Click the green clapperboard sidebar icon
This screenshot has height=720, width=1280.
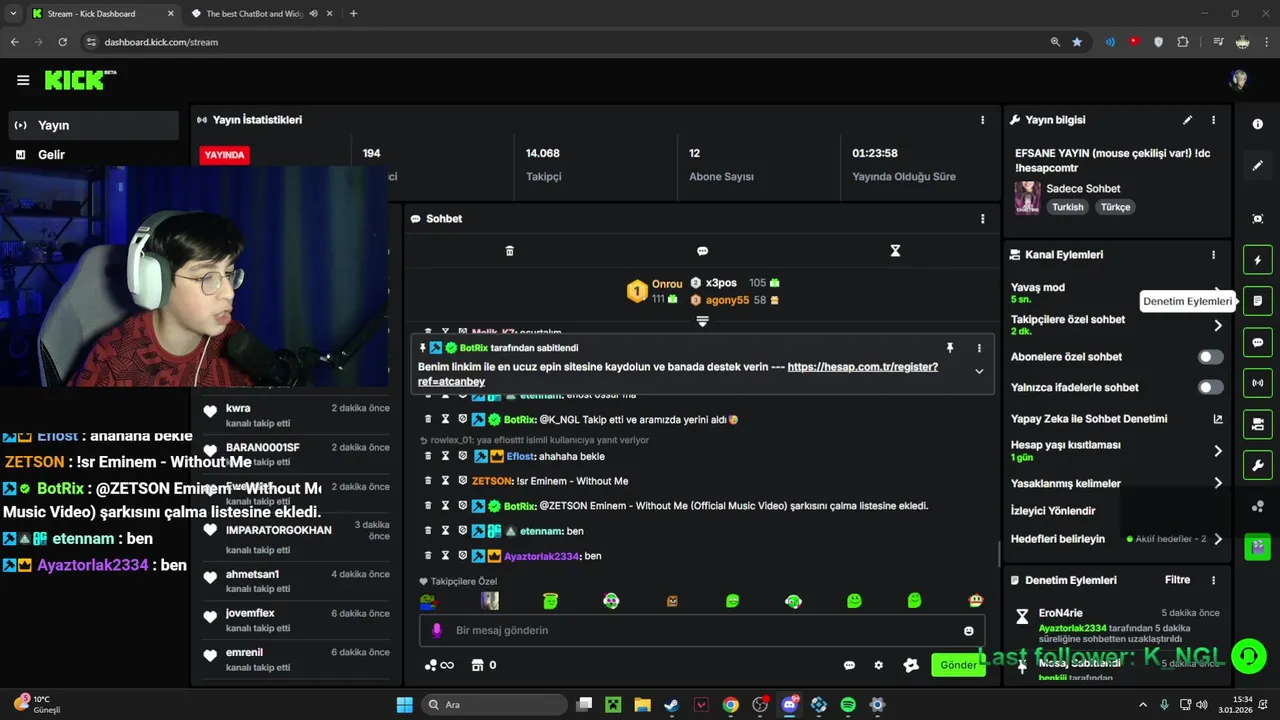[x=1257, y=547]
